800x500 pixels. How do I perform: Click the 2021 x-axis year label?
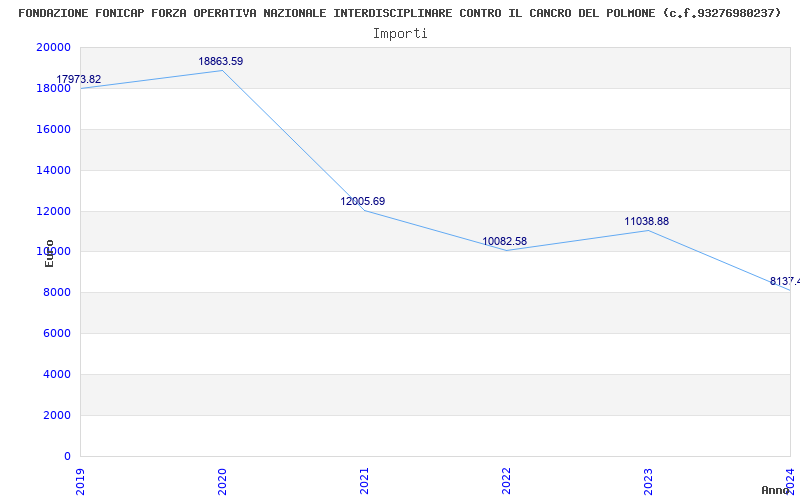(364, 481)
